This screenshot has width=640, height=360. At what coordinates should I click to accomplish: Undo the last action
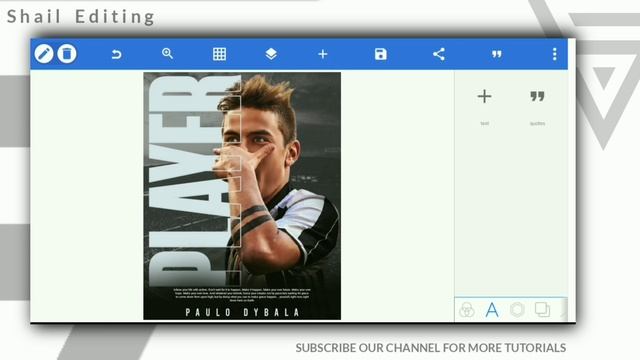(x=116, y=54)
